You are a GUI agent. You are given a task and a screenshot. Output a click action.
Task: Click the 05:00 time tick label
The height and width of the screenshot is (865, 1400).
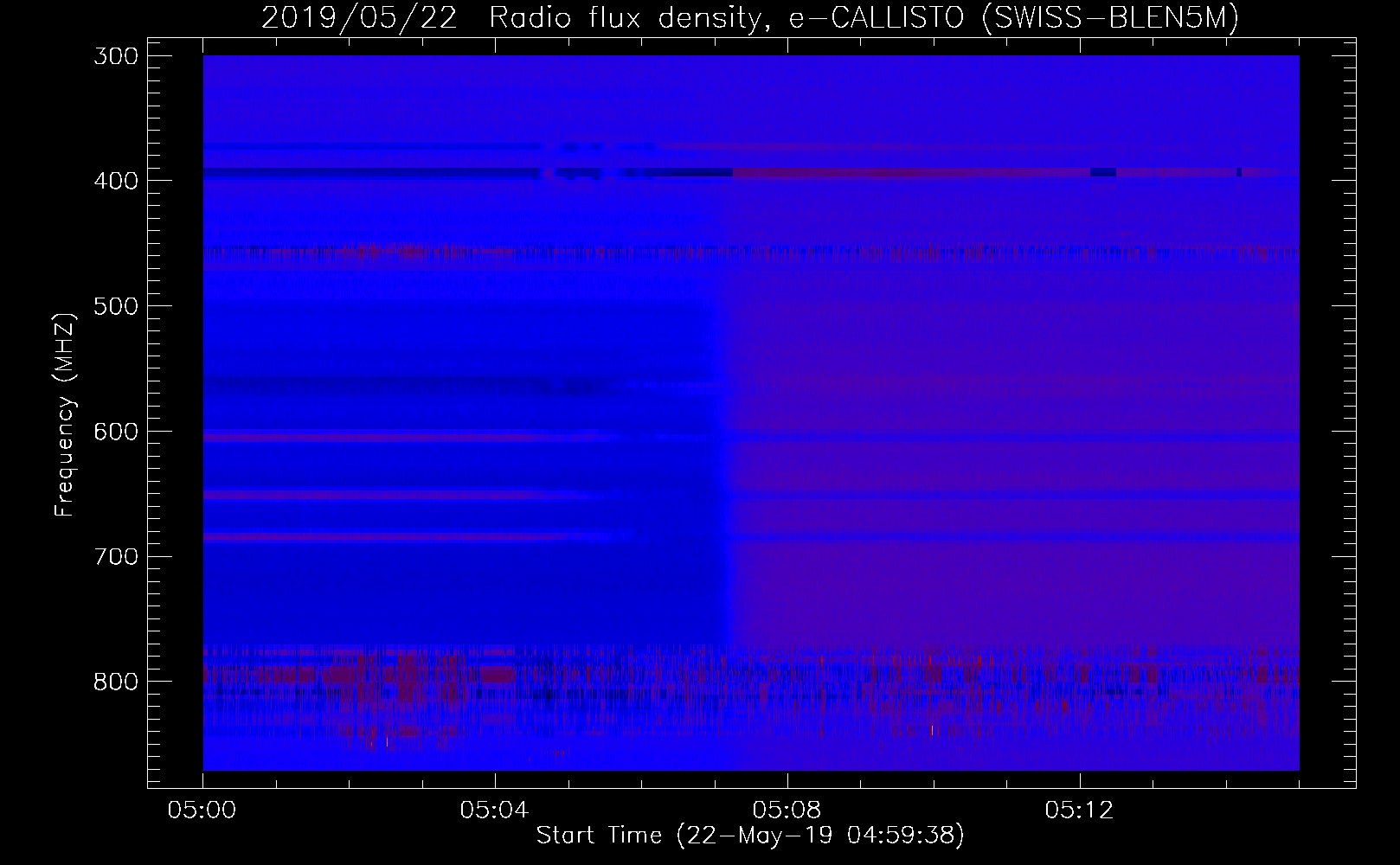(x=203, y=811)
